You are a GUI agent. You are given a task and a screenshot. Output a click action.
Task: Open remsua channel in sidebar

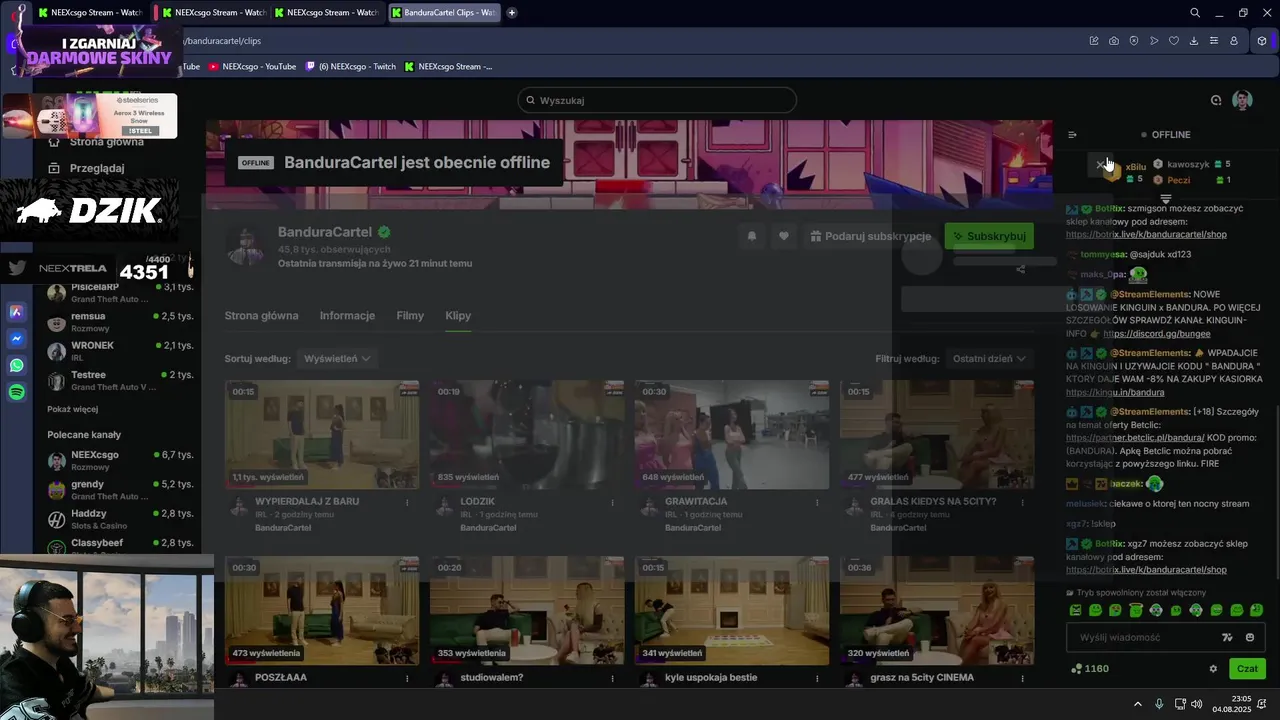click(120, 322)
